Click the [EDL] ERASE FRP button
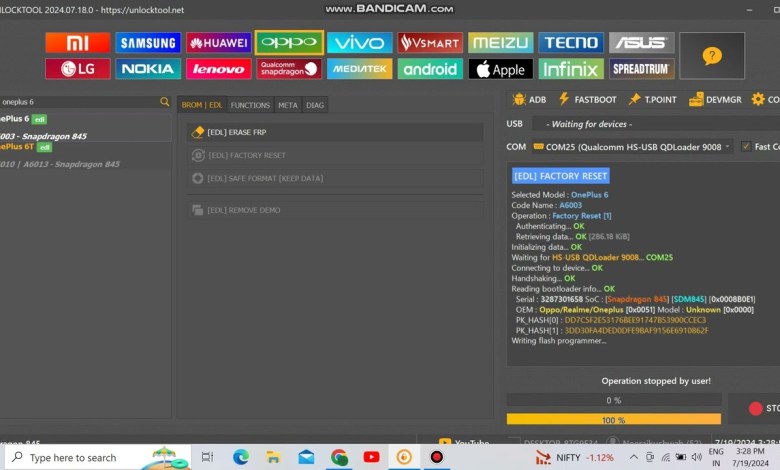Screen dimensions: 780x470 point(334,132)
